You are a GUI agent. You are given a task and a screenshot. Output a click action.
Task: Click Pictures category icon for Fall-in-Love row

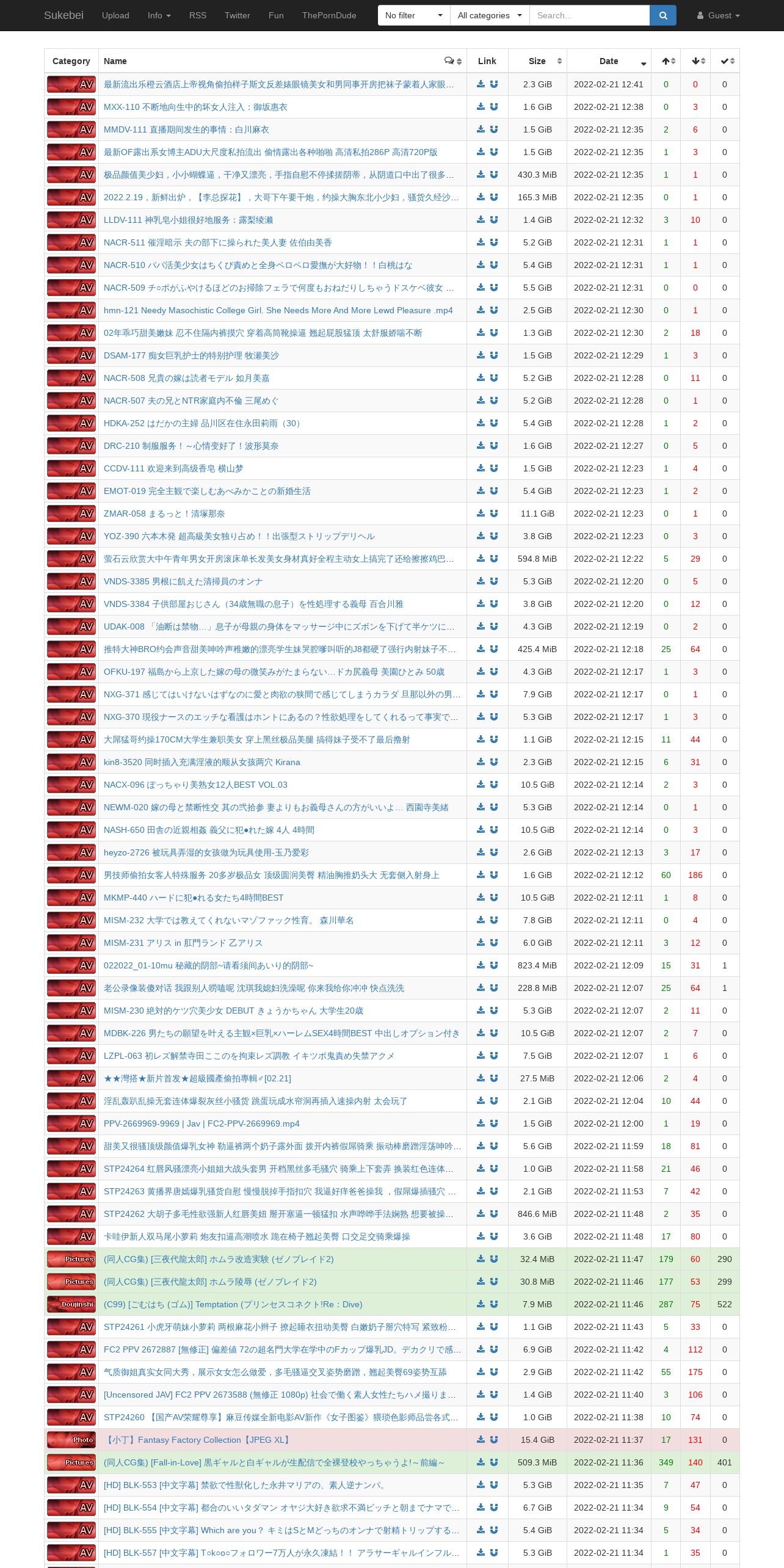point(71,1462)
